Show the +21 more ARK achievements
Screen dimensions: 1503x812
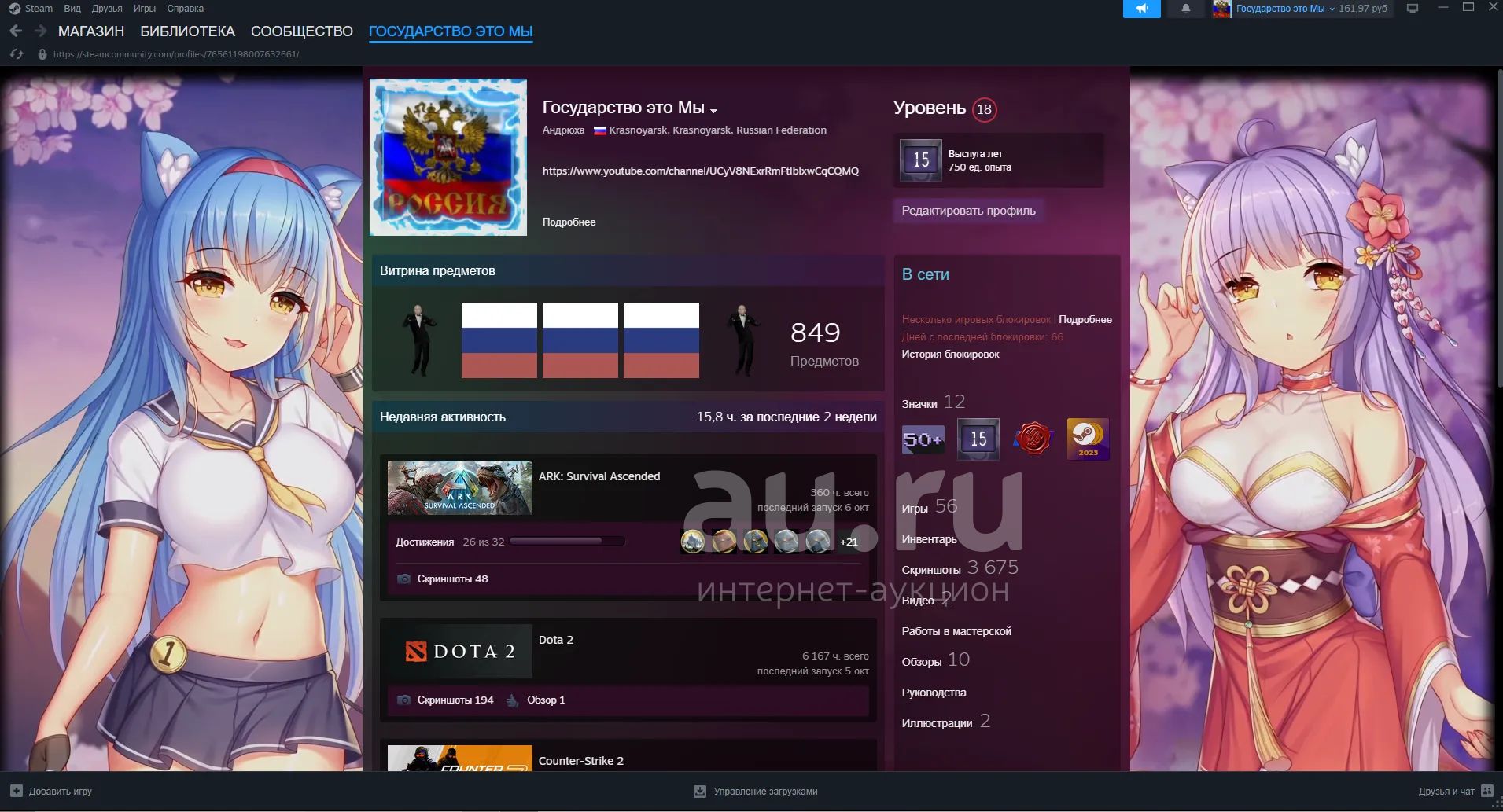(x=849, y=542)
